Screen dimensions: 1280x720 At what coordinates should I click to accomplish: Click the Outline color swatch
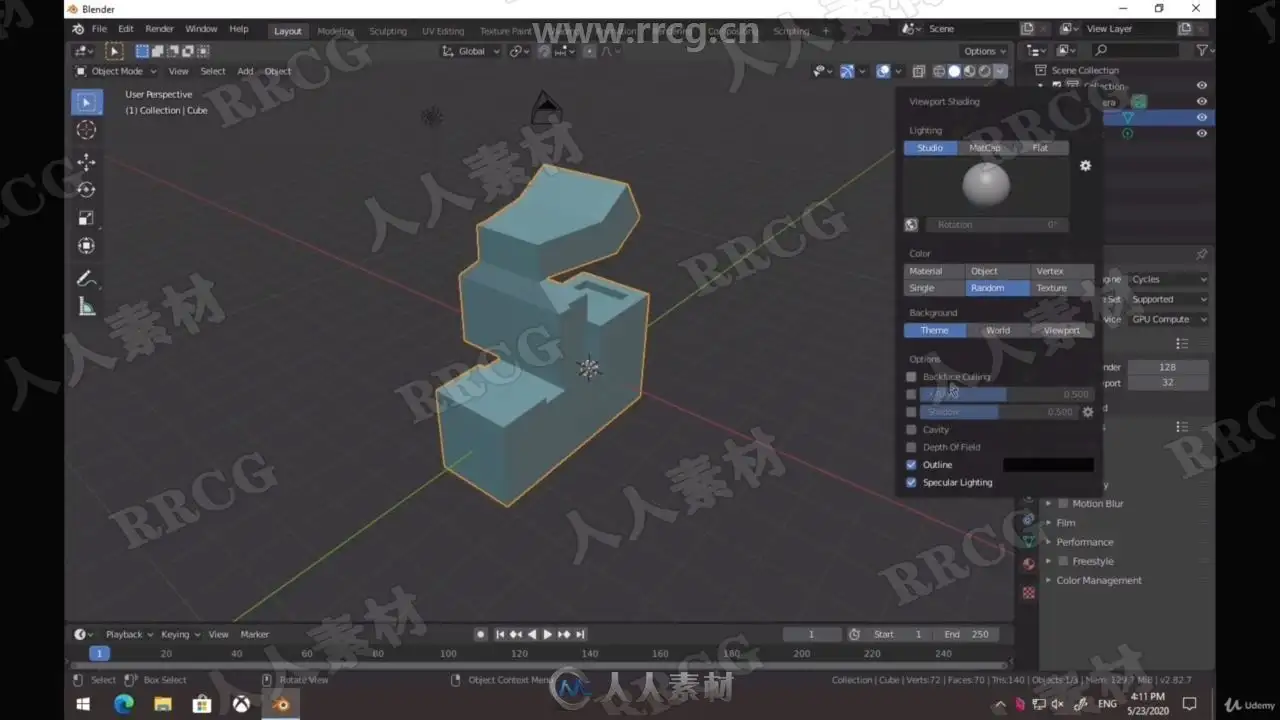[1048, 465]
